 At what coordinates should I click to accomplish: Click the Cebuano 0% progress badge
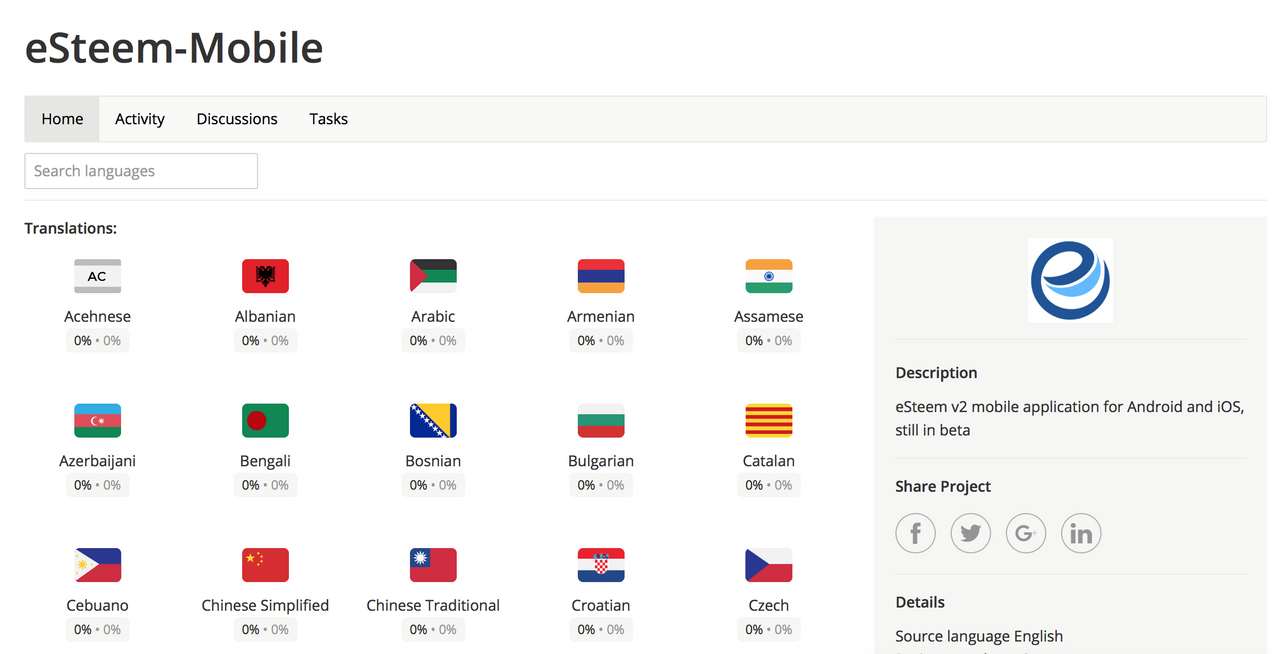(x=97, y=630)
